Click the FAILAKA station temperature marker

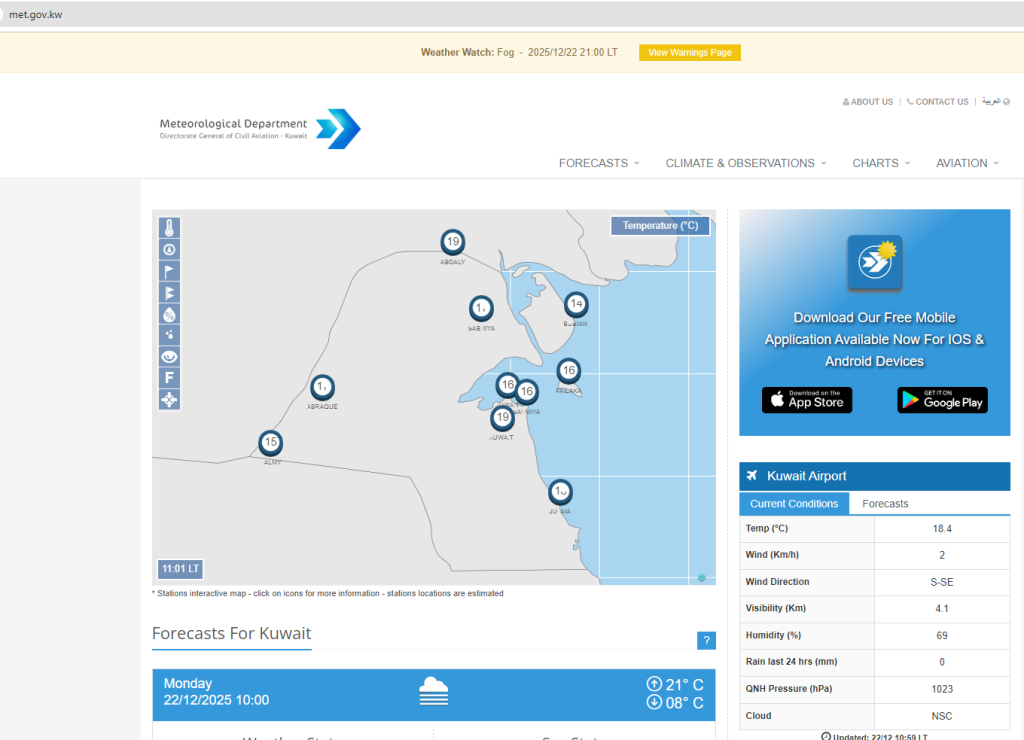[568, 371]
